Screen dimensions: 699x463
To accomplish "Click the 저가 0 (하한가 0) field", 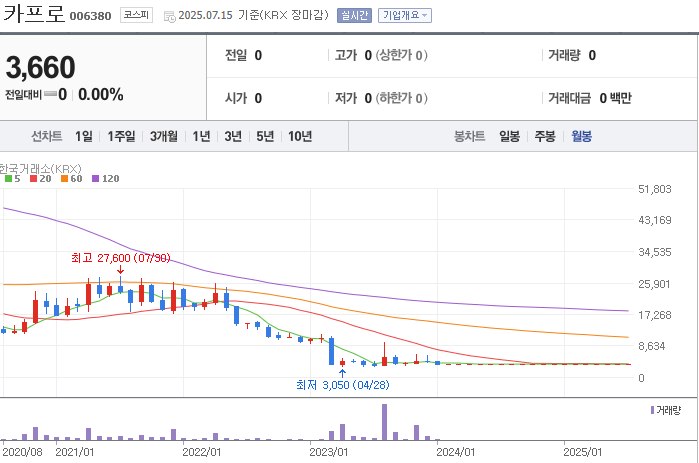I will [x=381, y=98].
